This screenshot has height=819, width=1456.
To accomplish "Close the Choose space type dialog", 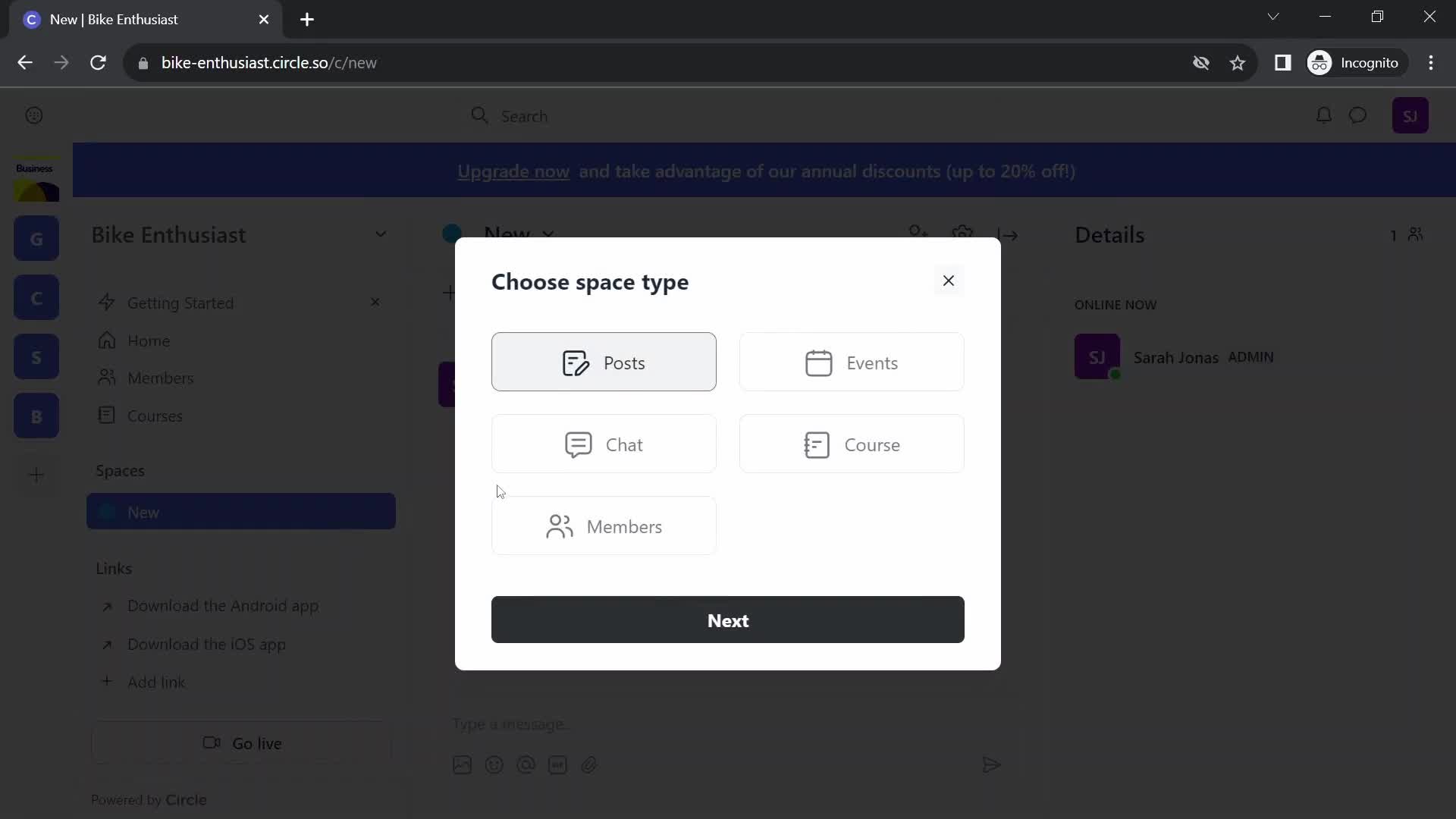I will (948, 280).
